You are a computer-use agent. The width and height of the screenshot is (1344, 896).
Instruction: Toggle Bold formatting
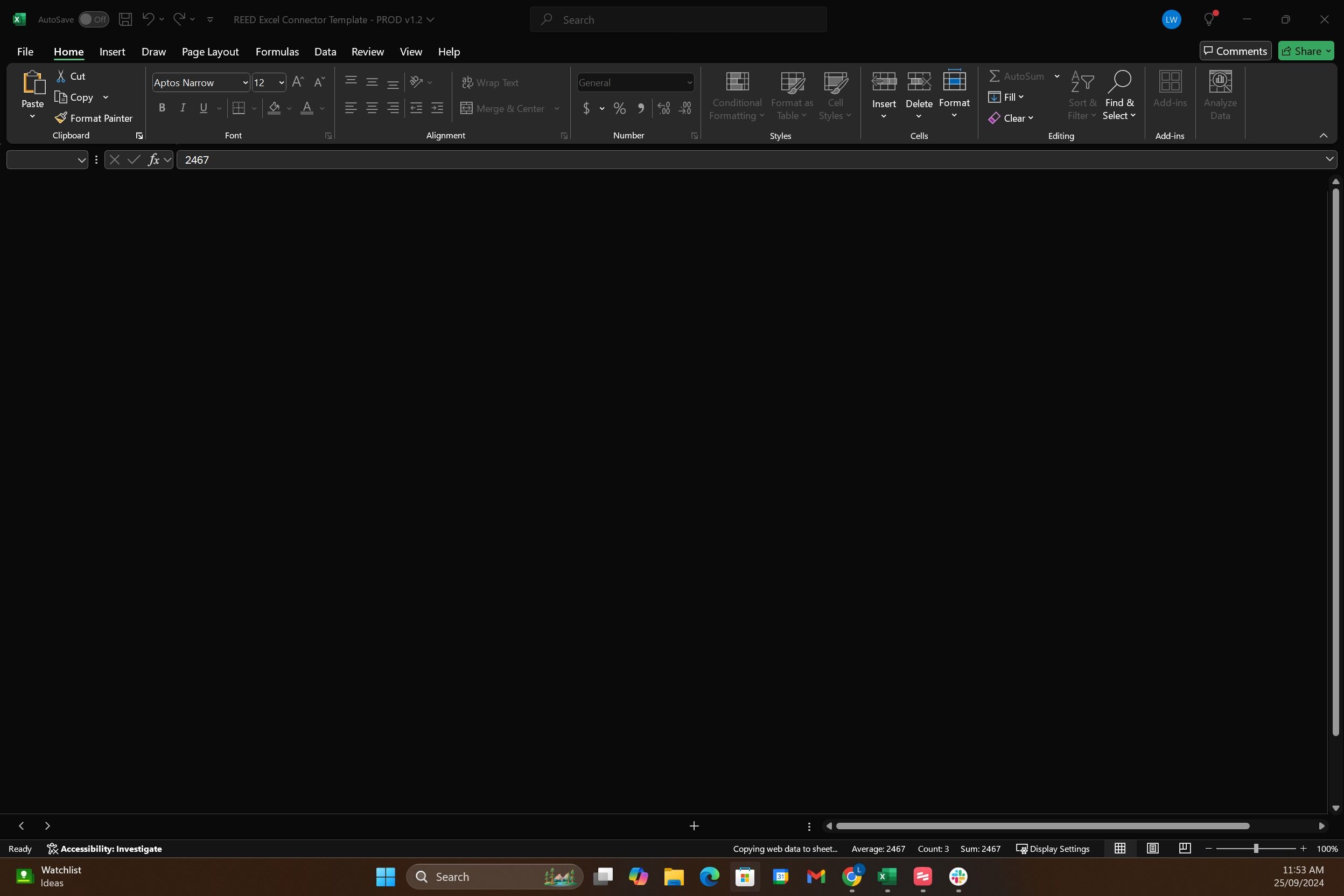tap(162, 108)
